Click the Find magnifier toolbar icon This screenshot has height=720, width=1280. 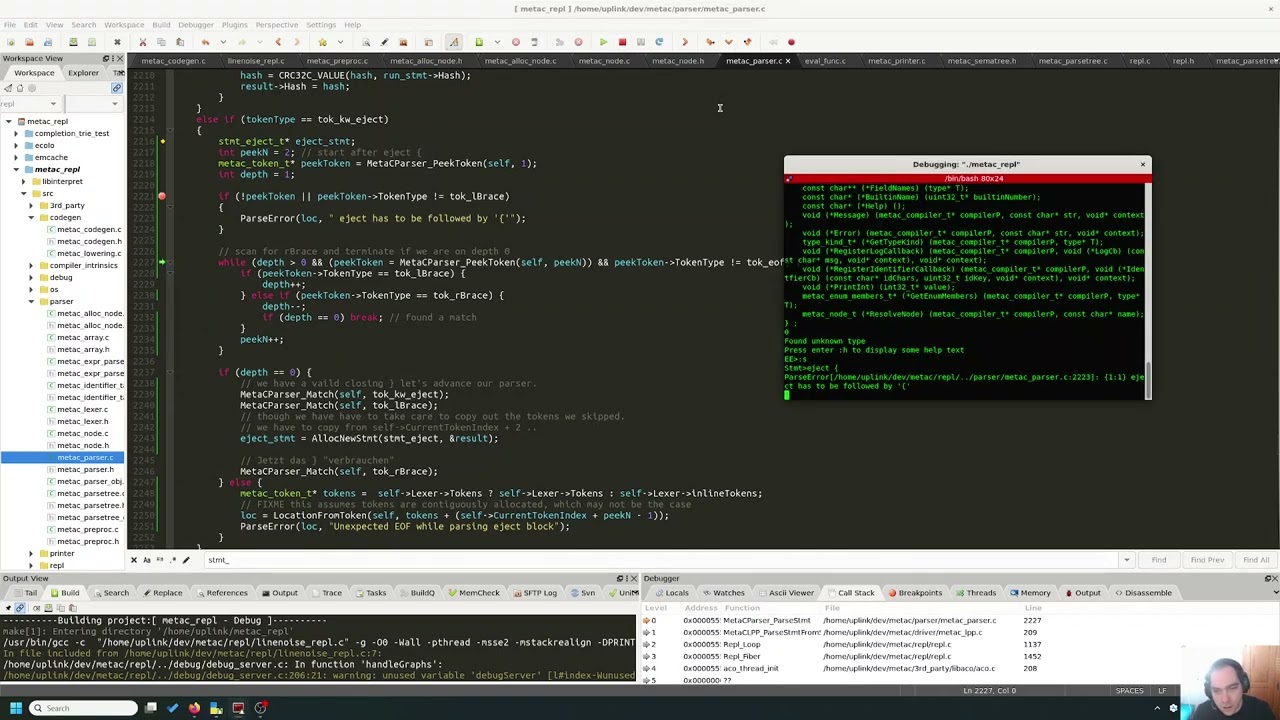(366, 42)
